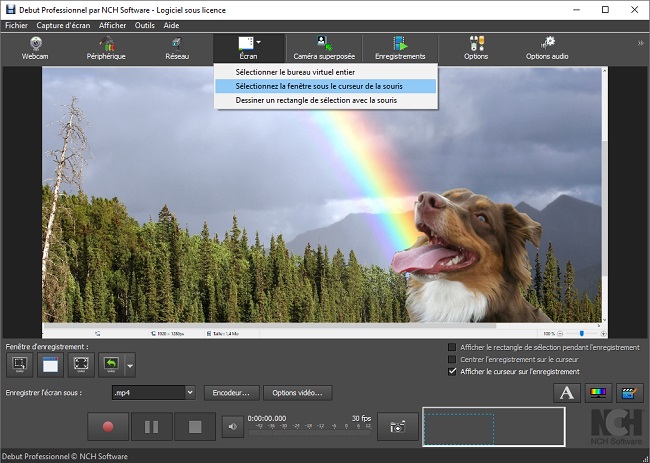
Task: Expand the toolbar overflow chevron
Action: click(640, 43)
